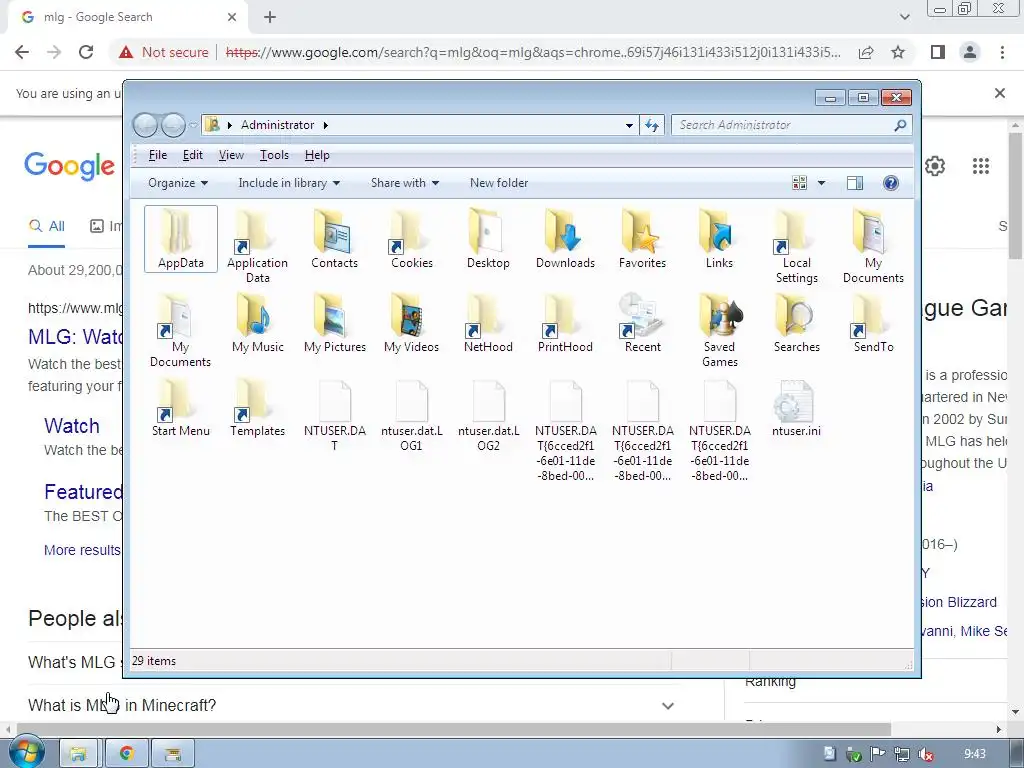Screen dimensions: 1024x768
Task: Click the search magnifier in Explorer
Action: pos(900,125)
